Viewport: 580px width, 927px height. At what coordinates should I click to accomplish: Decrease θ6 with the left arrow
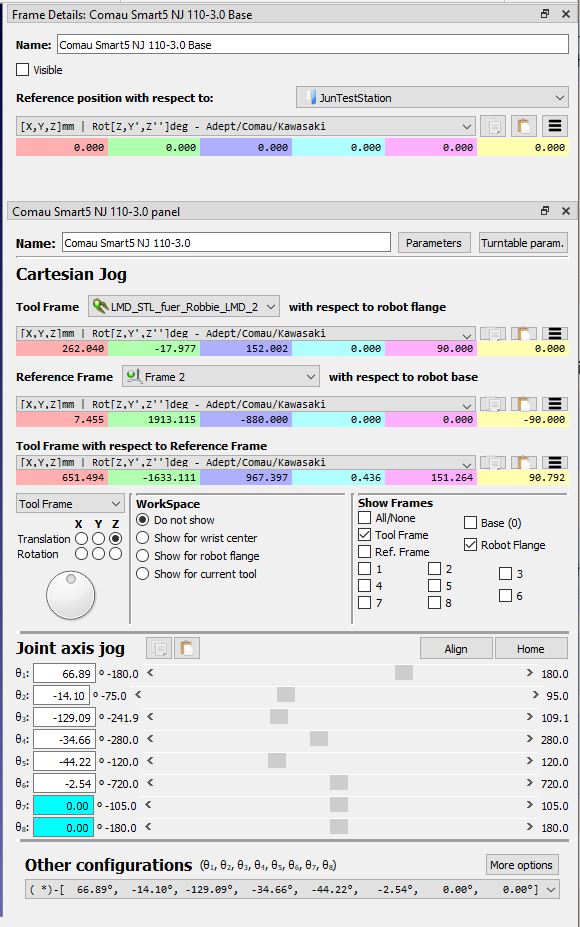(150, 783)
